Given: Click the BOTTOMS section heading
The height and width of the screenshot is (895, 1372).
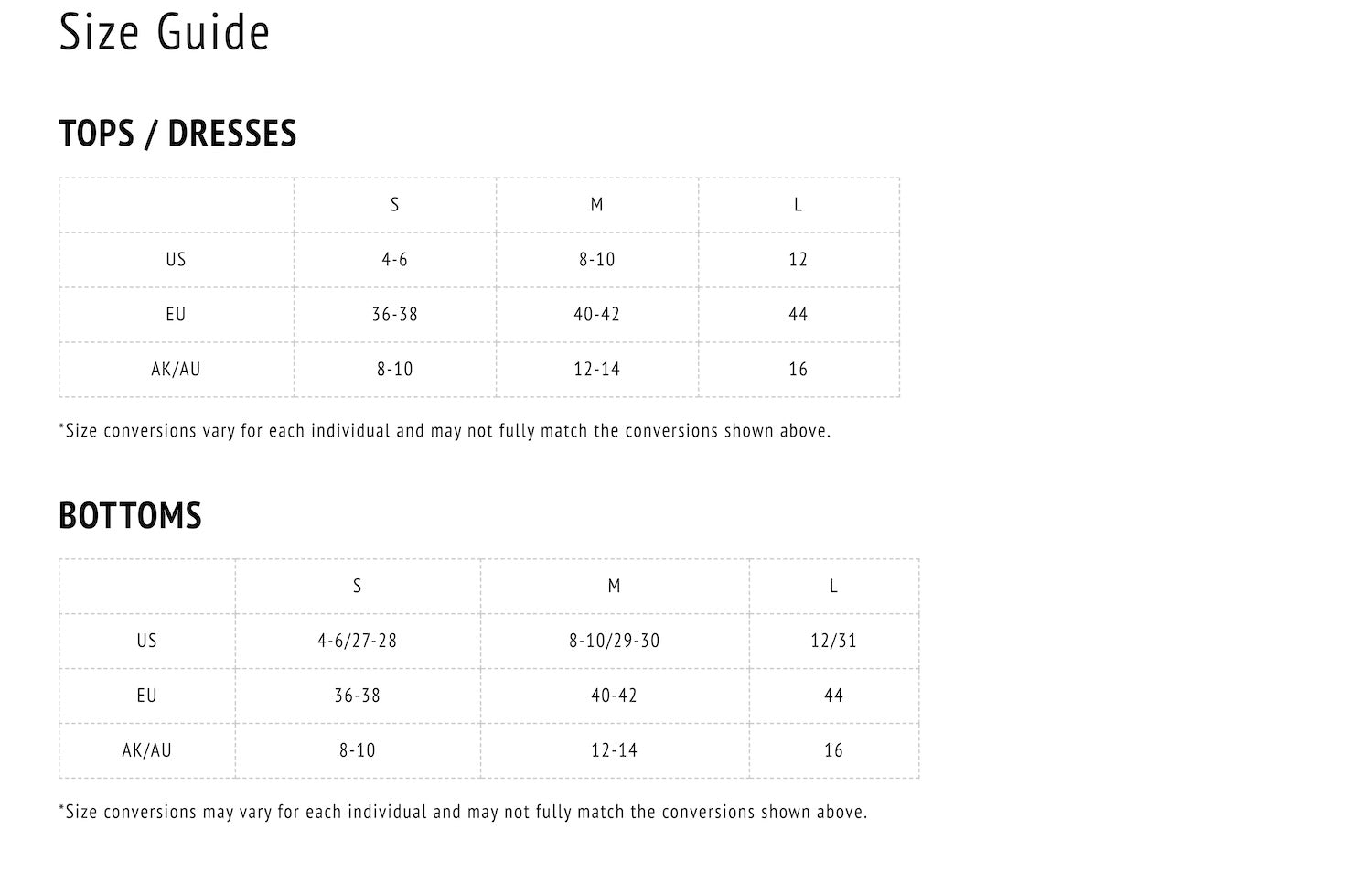Looking at the screenshot, I should tap(130, 516).
